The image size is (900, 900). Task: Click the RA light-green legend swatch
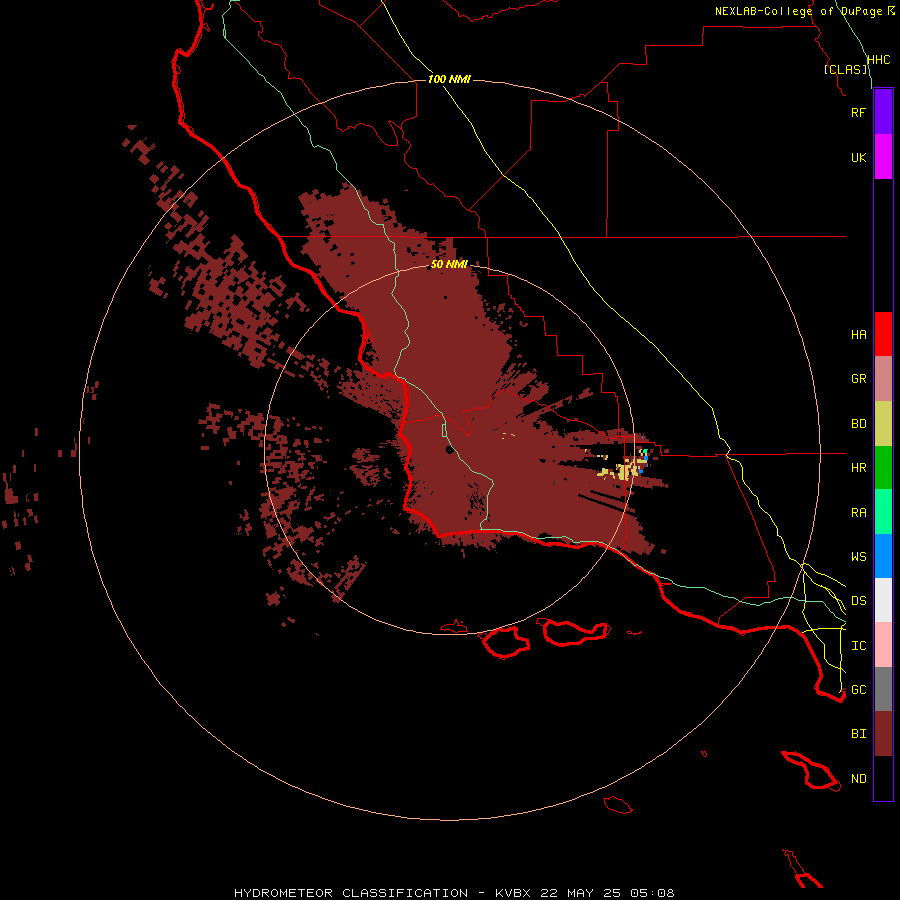coord(883,512)
